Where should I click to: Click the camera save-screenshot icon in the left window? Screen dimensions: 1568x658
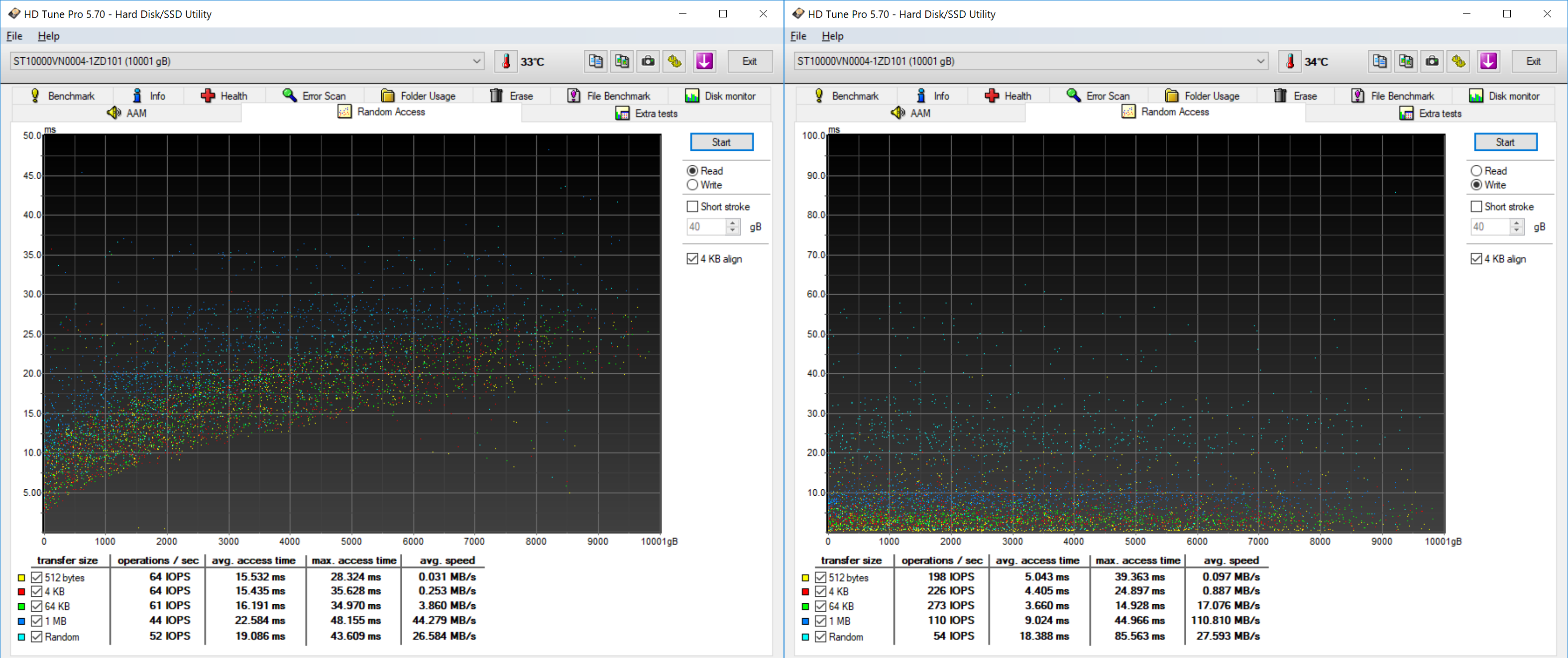648,62
